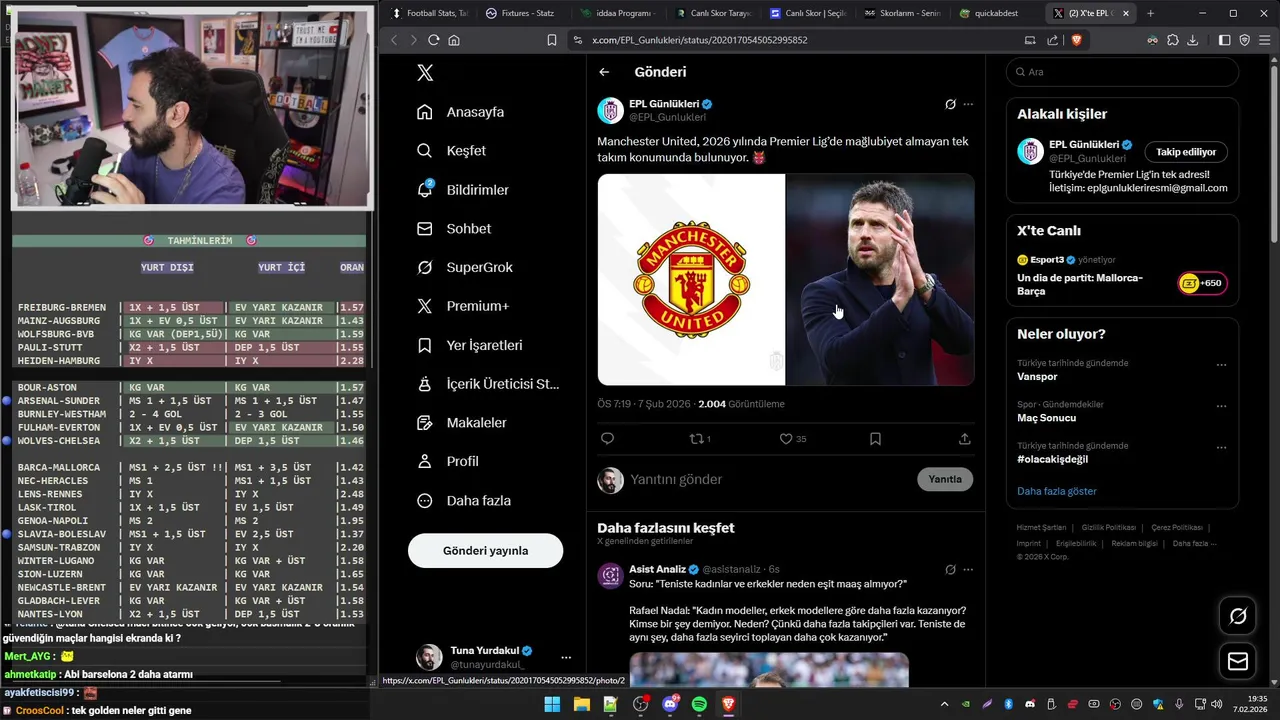Open Maç Sonucu trending topic
The height and width of the screenshot is (720, 1280).
coord(1046,418)
